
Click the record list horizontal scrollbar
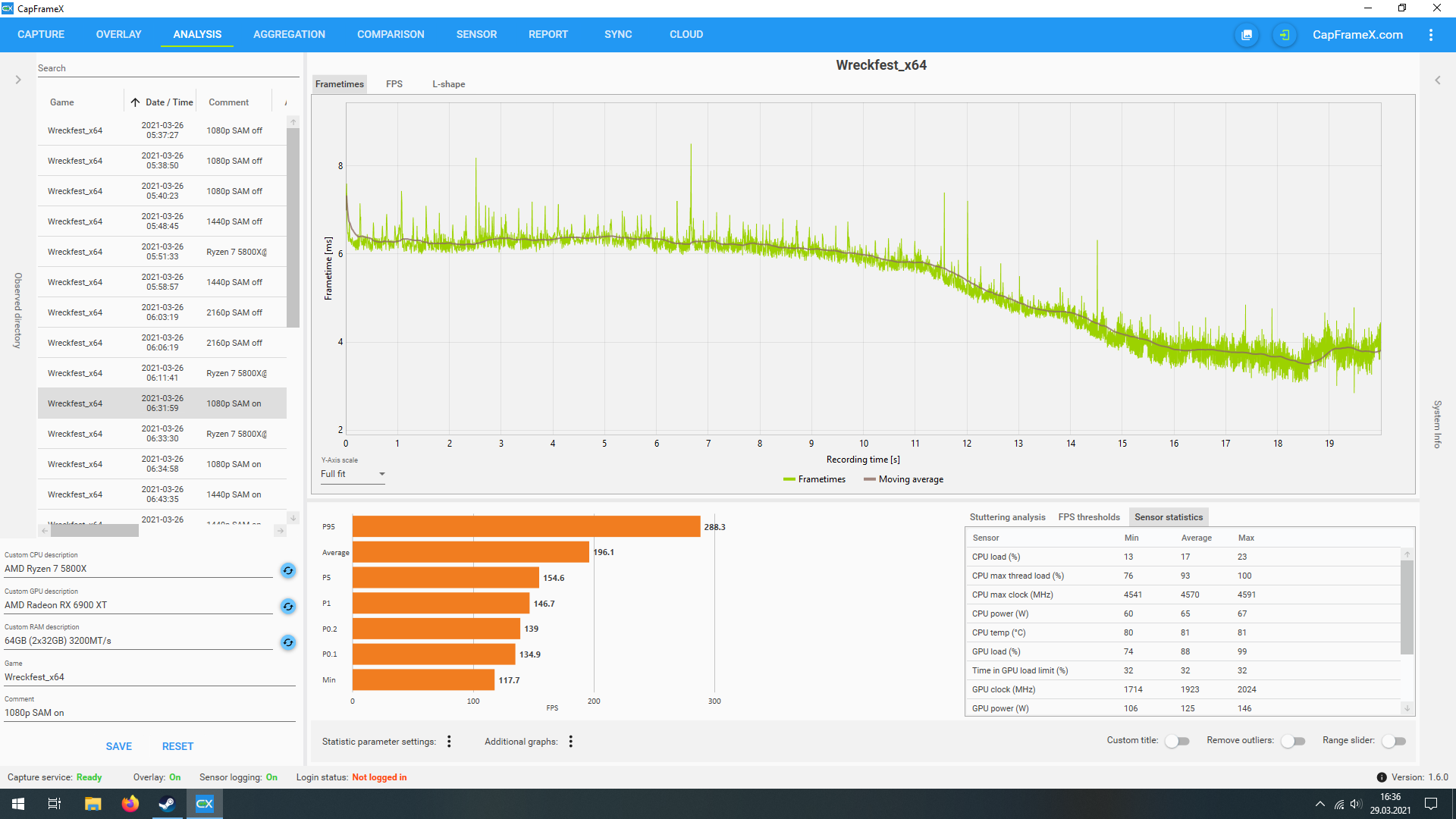click(95, 531)
